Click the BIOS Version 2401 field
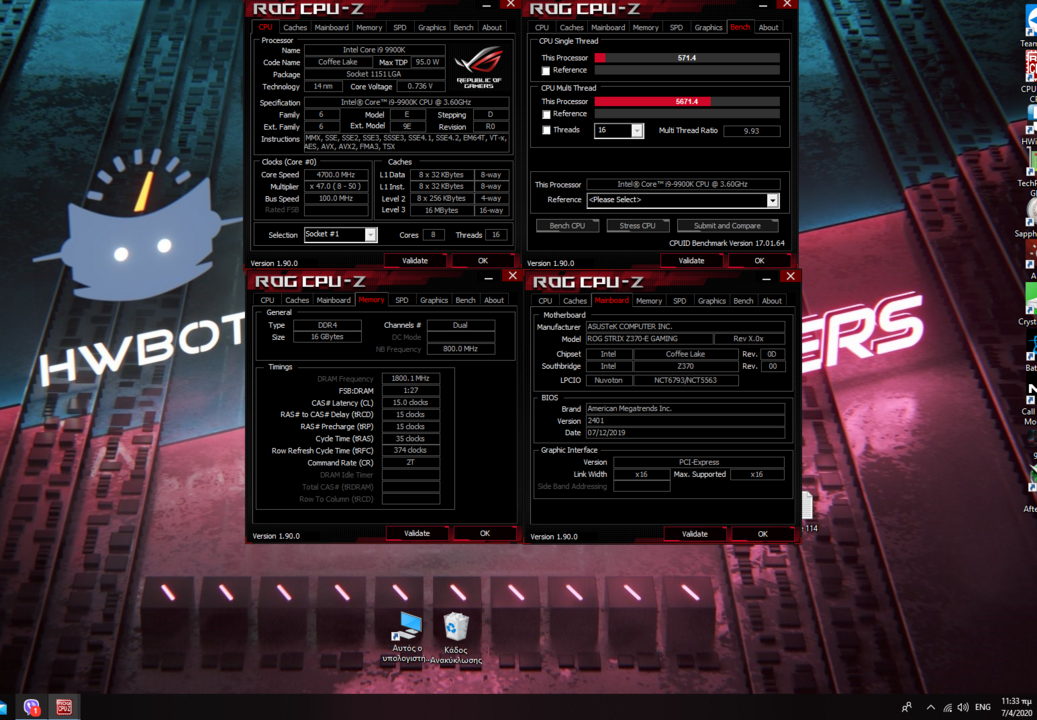 click(x=685, y=420)
